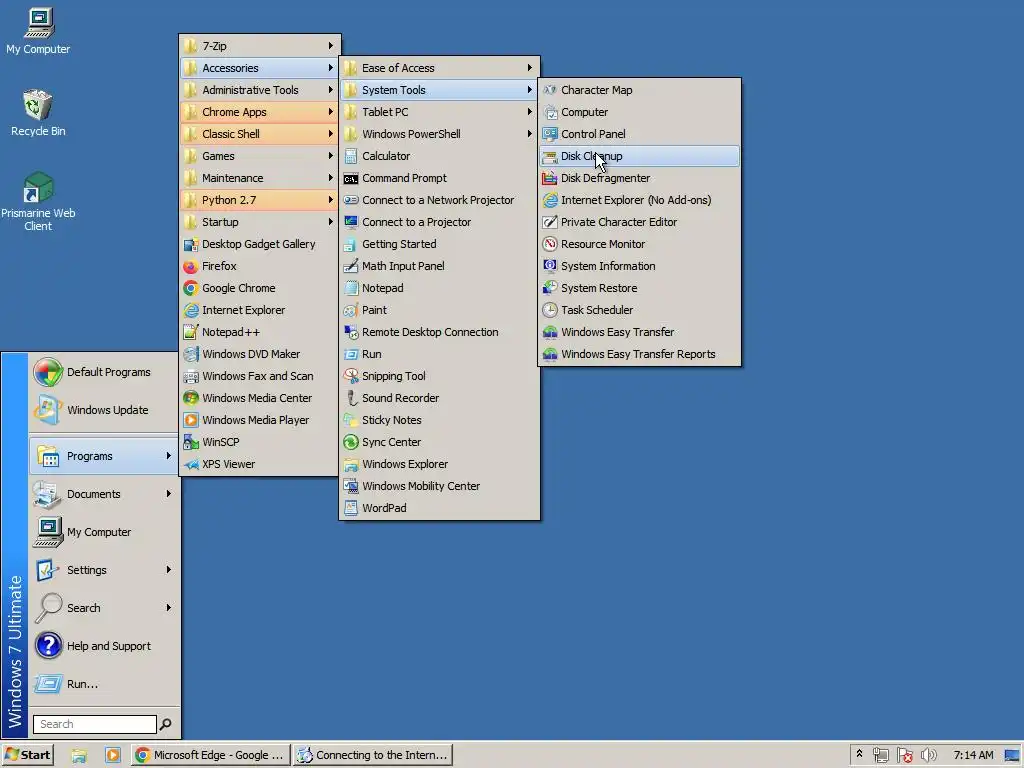Click Run... in Start menu
Image resolution: width=1024 pixels, height=768 pixels.
tap(104, 684)
